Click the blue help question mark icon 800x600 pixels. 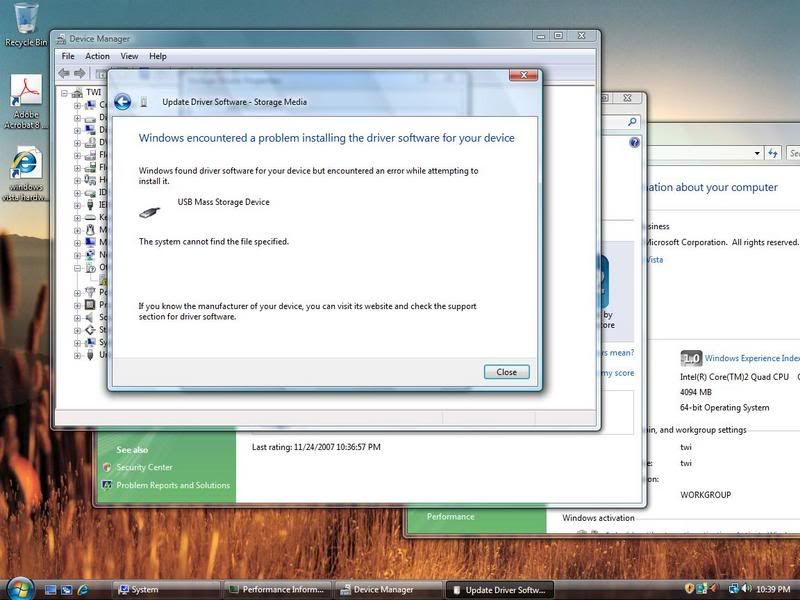point(634,143)
